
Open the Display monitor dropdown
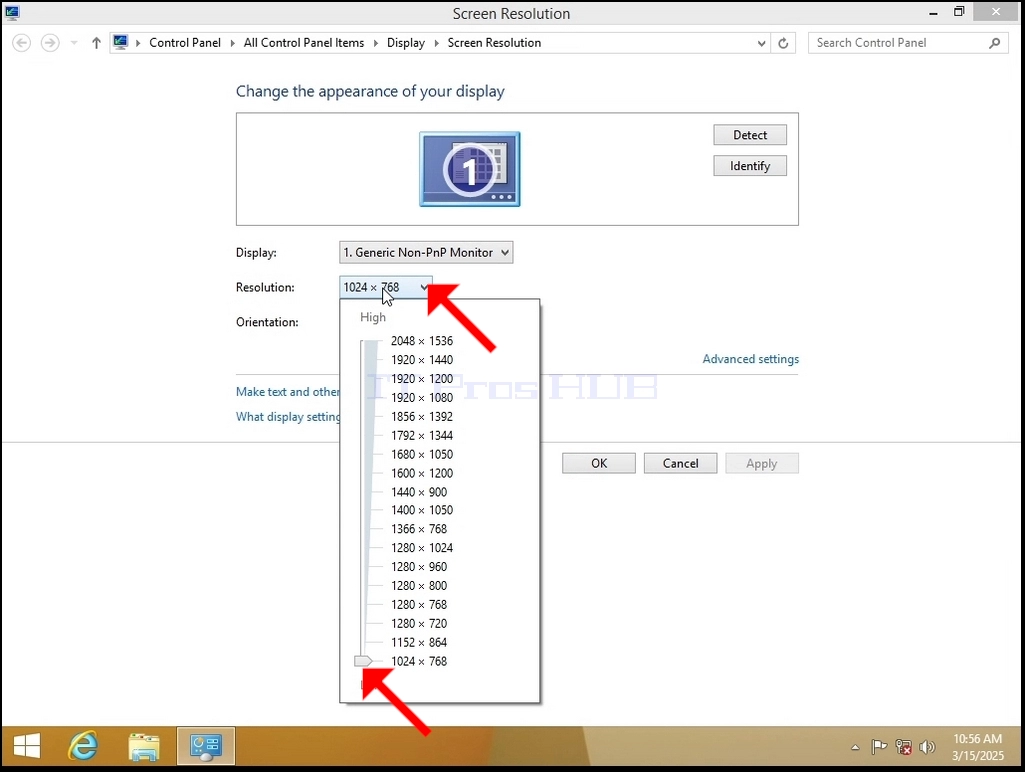(426, 252)
